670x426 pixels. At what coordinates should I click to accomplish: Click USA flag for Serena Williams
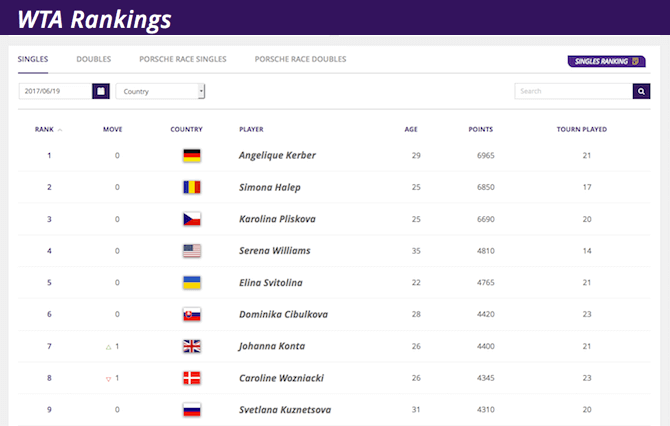pos(192,251)
